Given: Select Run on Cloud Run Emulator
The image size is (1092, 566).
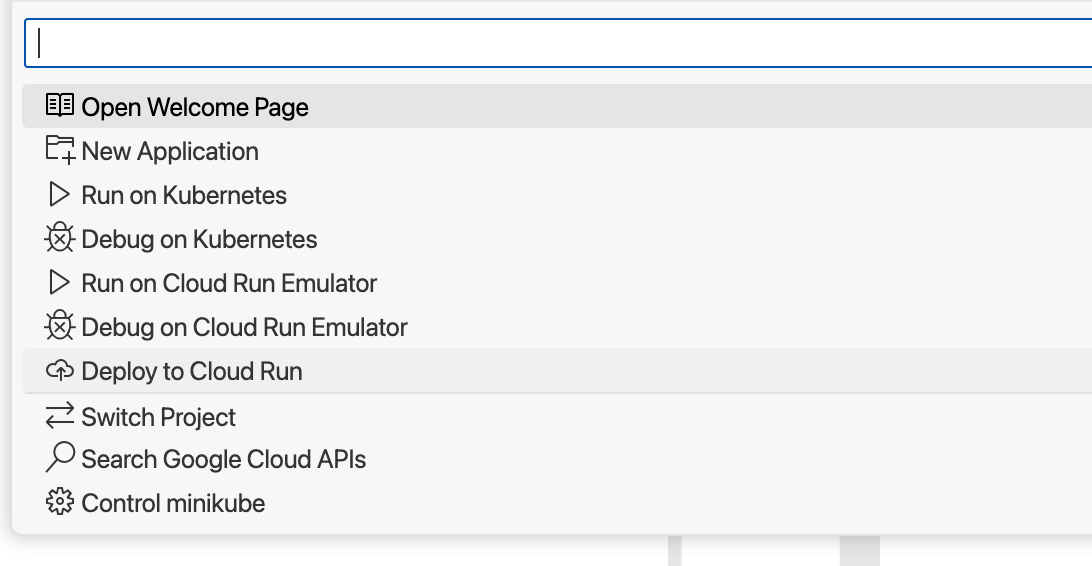Looking at the screenshot, I should click(x=557, y=282).
